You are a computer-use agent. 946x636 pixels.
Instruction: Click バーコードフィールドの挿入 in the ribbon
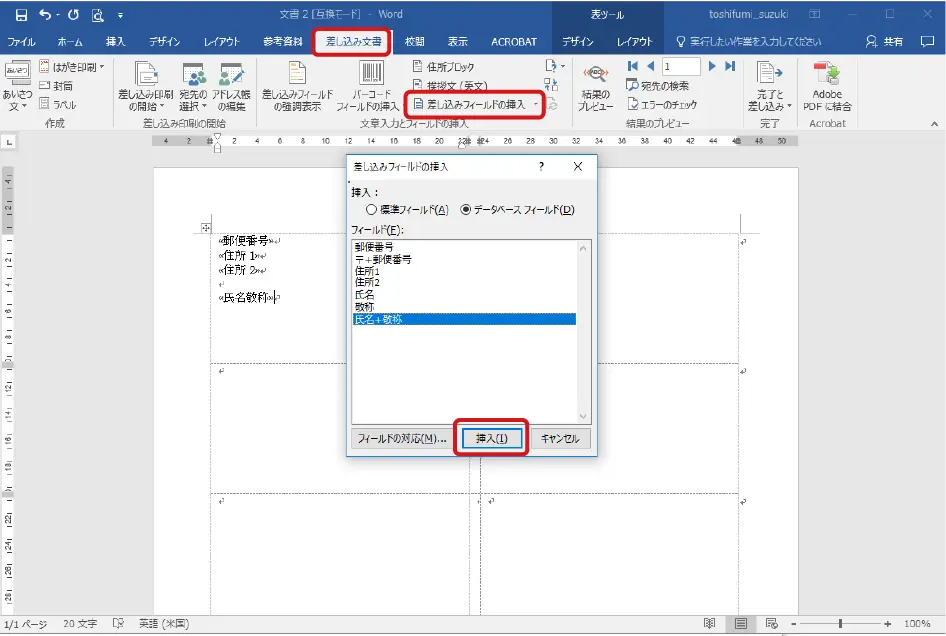(x=368, y=87)
